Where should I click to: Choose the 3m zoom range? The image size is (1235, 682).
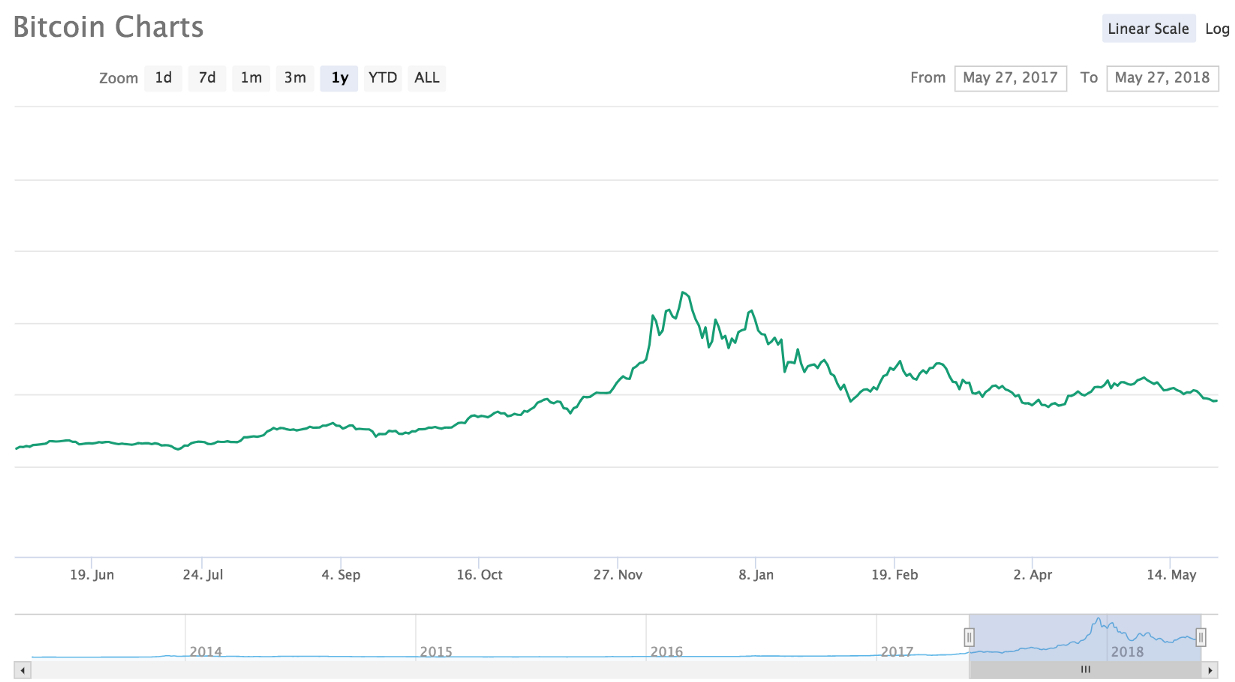coord(295,78)
